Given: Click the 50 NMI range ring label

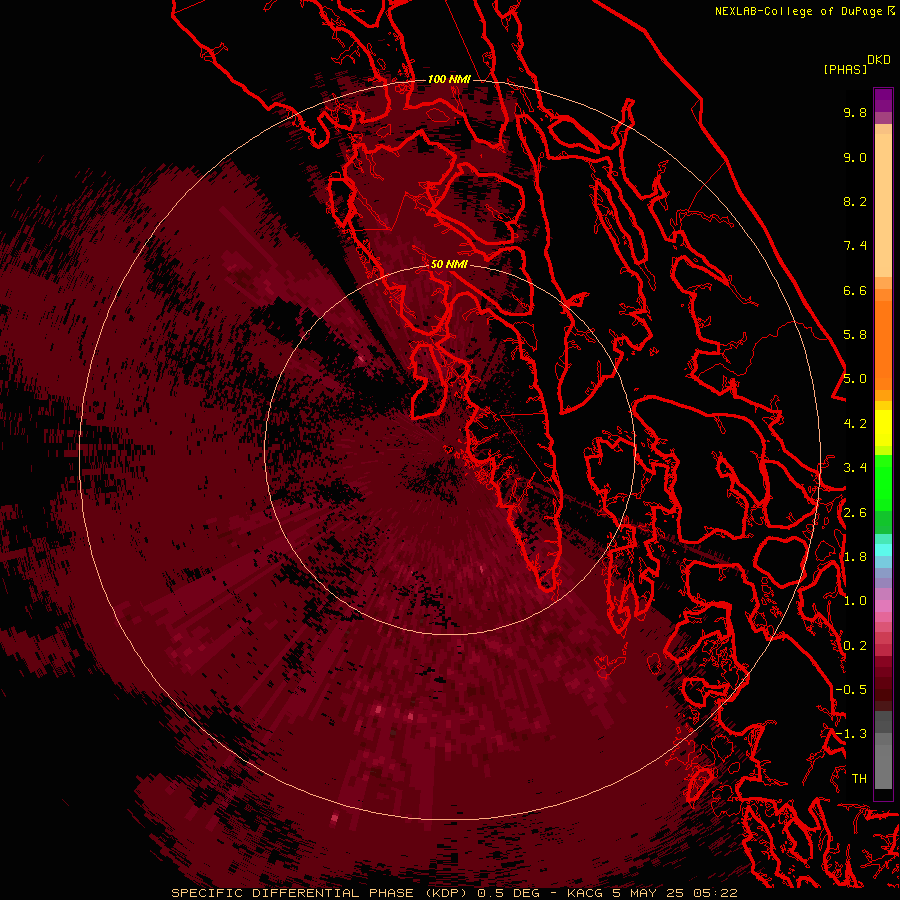Looking at the screenshot, I should coord(449,264).
